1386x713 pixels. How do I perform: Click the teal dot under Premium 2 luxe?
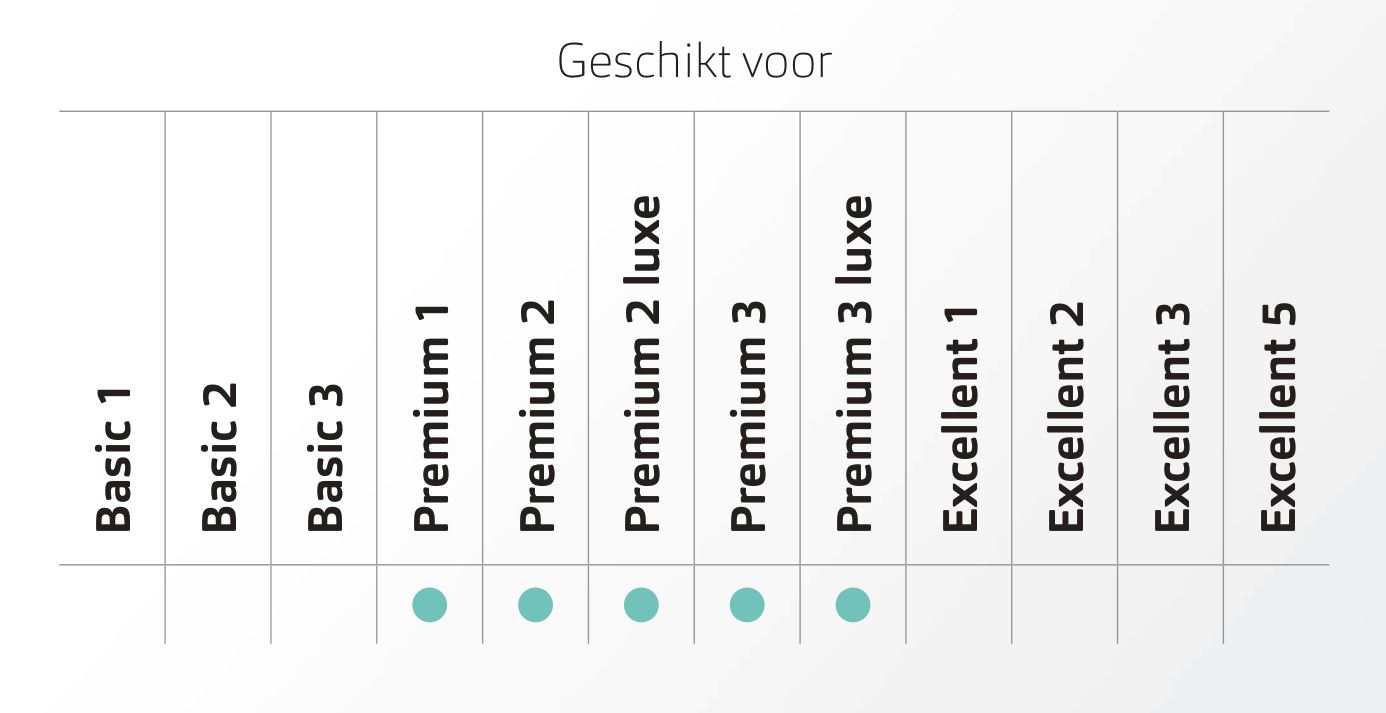[x=641, y=604]
